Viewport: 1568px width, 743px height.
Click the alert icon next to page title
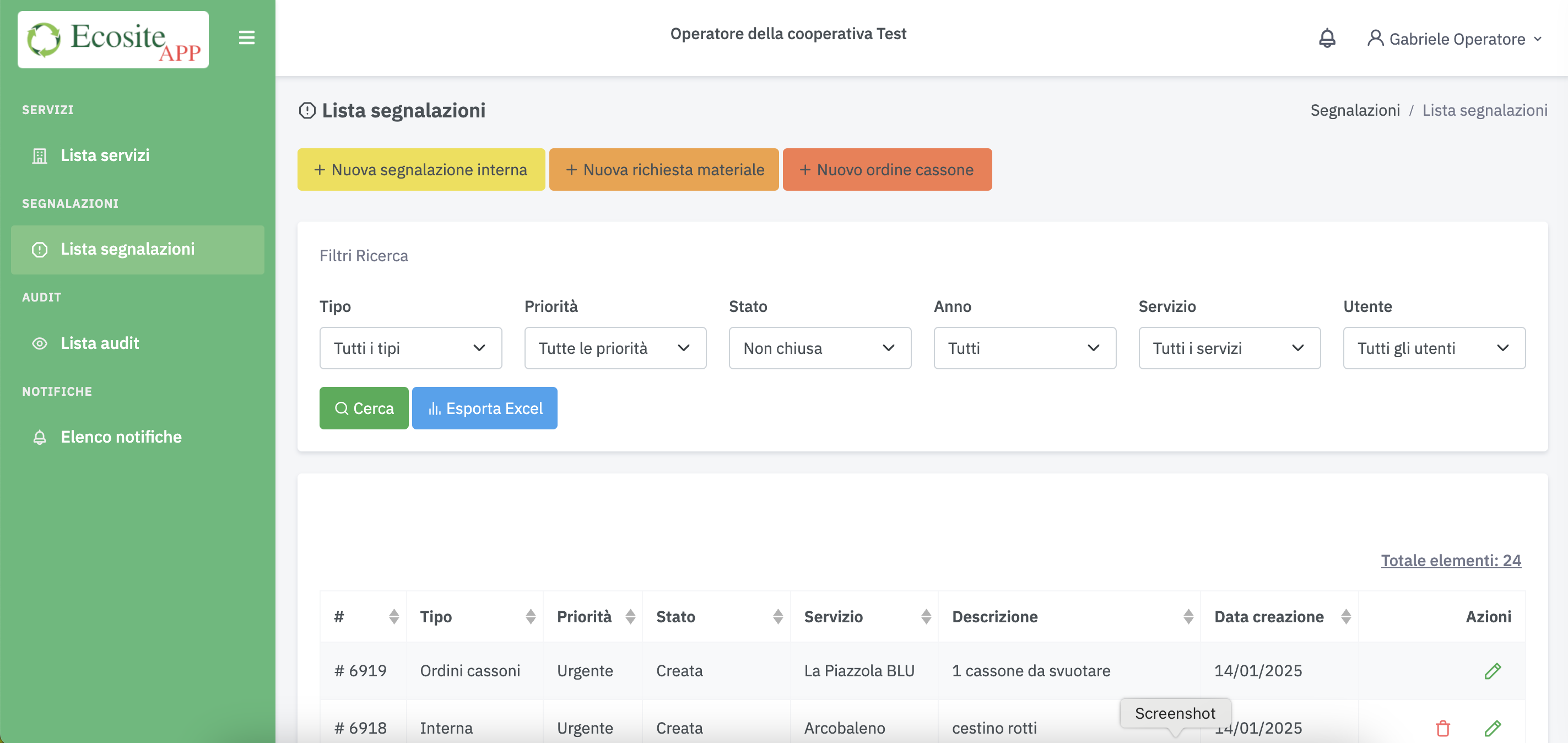click(307, 111)
